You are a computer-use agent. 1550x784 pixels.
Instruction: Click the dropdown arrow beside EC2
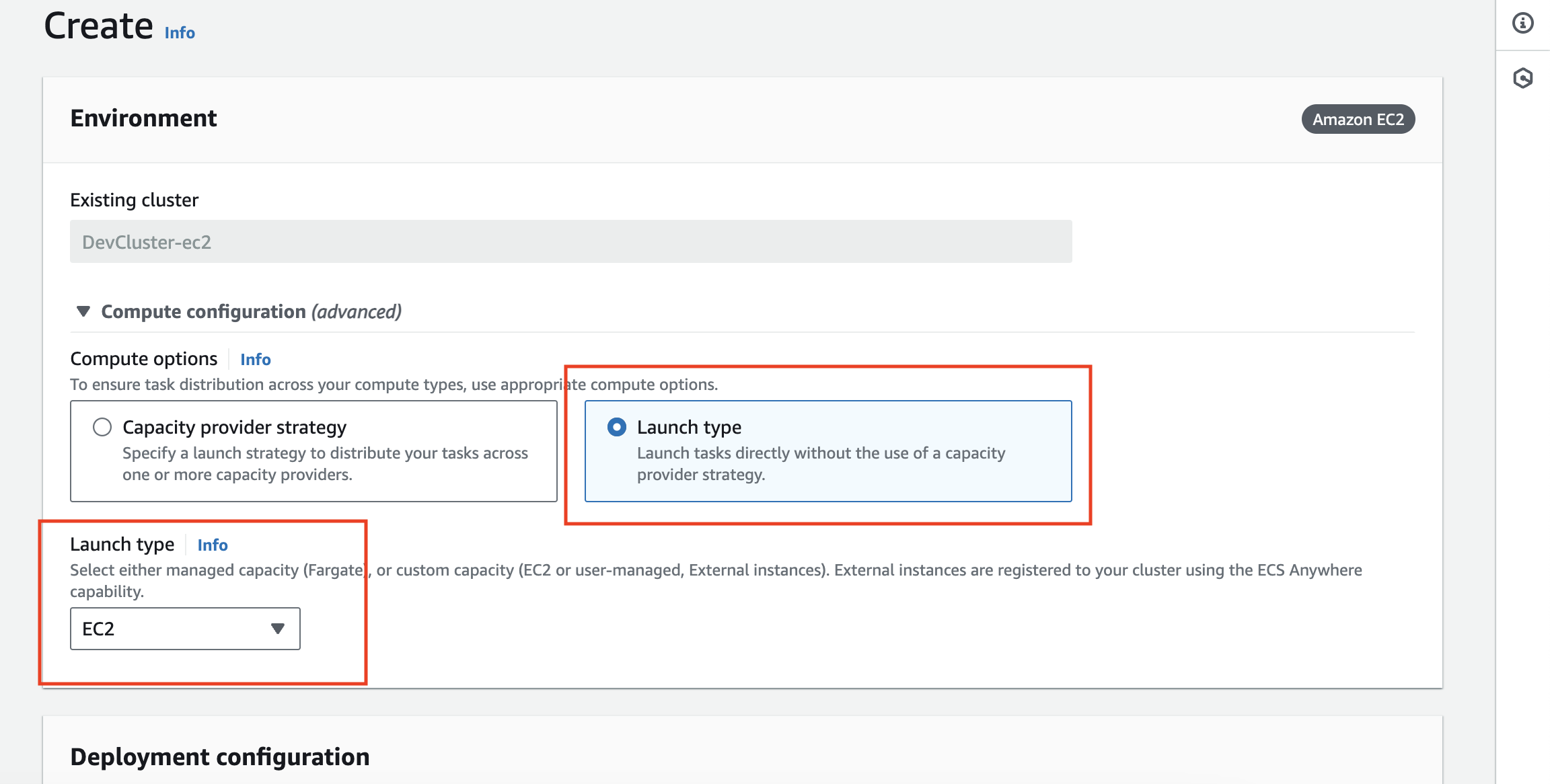pyautogui.click(x=277, y=629)
